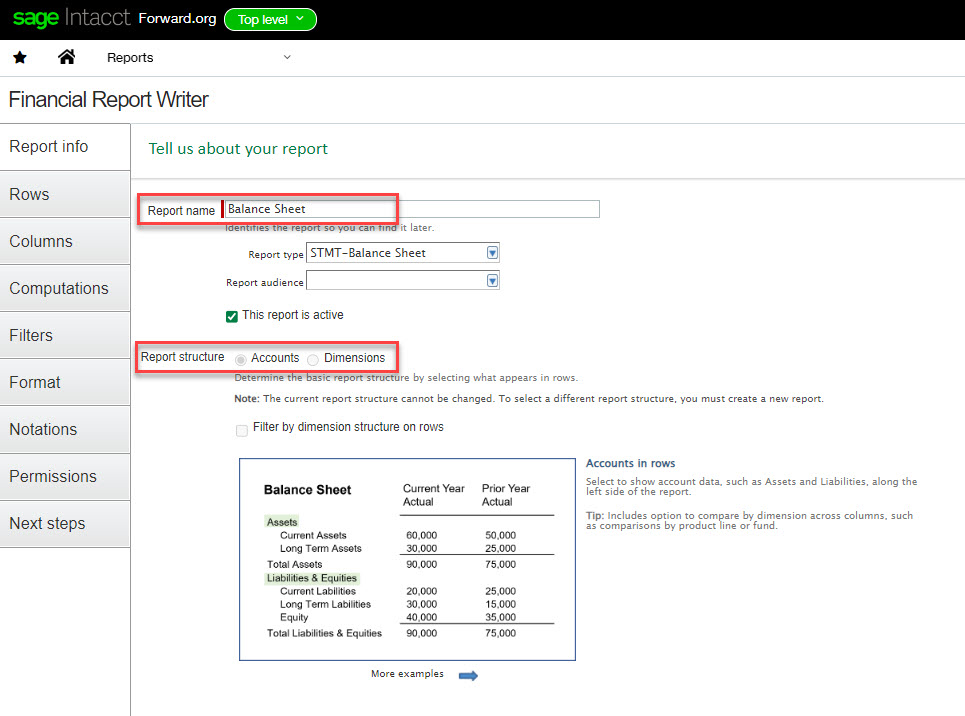Open the Permissions tab
Screen dimensions: 965x716
coord(65,476)
